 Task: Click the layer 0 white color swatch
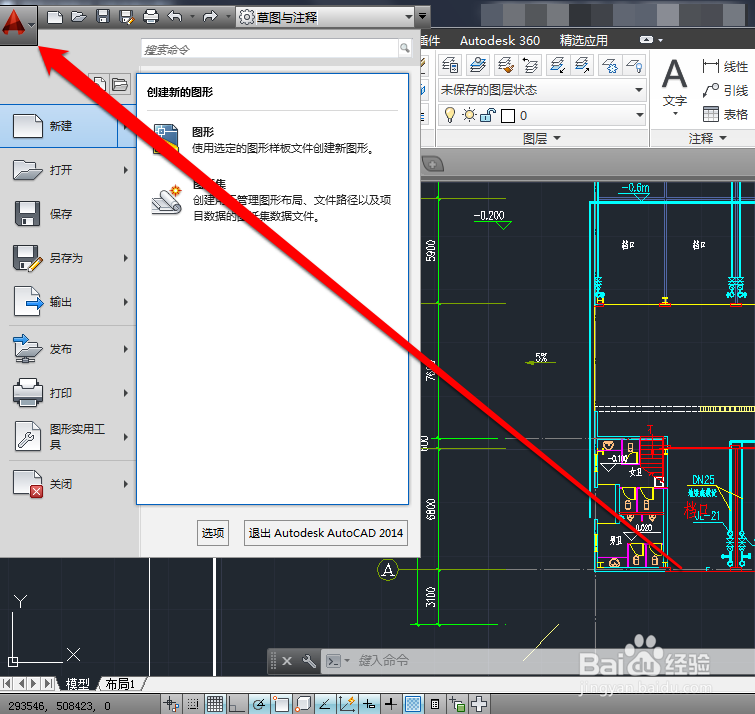(x=508, y=116)
